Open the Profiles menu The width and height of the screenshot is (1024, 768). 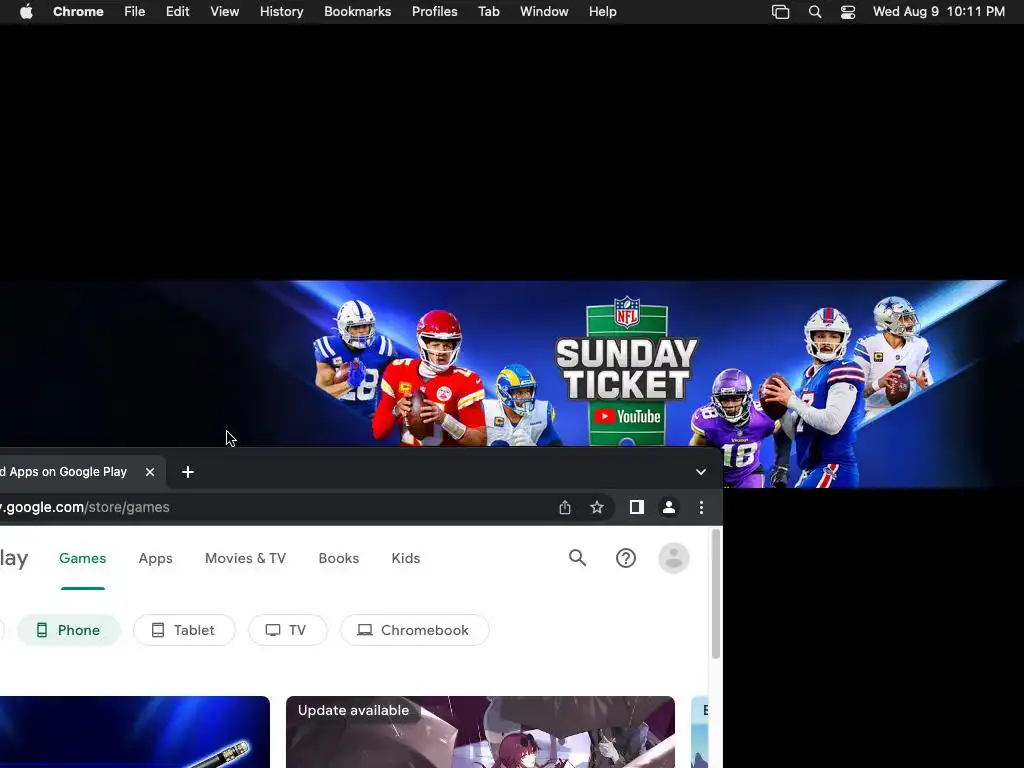(x=434, y=12)
